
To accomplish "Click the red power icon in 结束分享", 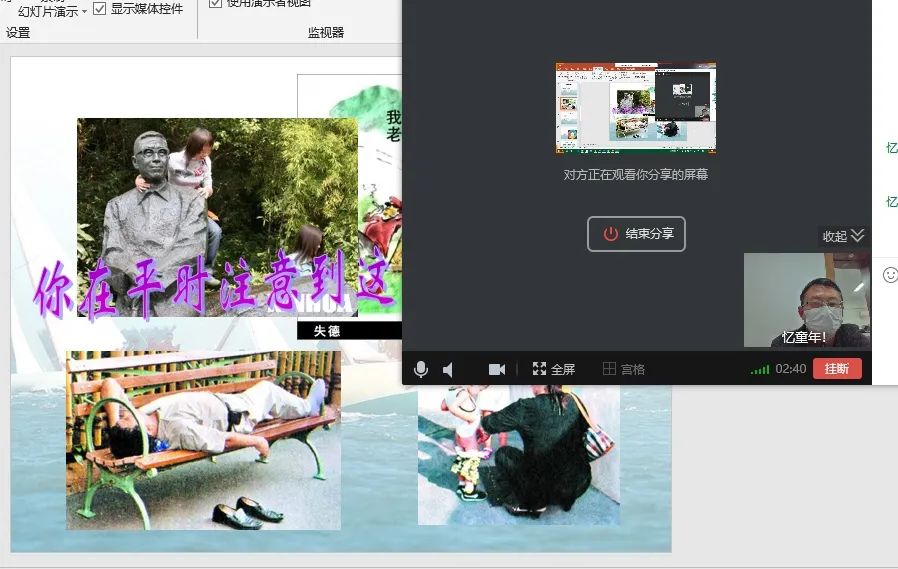I will (610, 234).
